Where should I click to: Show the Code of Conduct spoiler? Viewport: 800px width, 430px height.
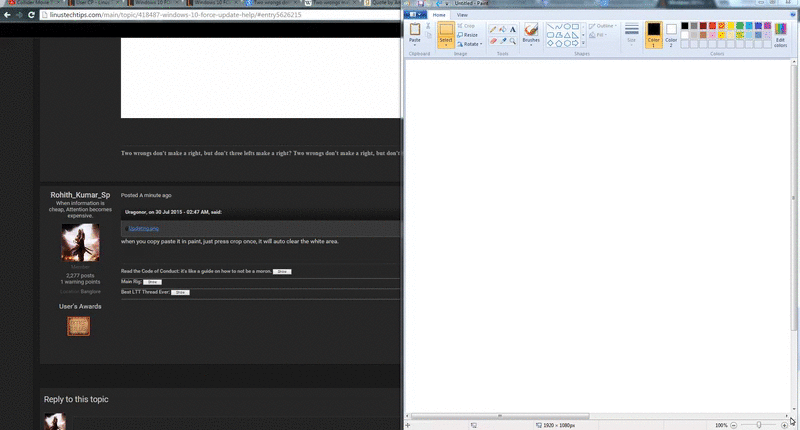[282, 271]
